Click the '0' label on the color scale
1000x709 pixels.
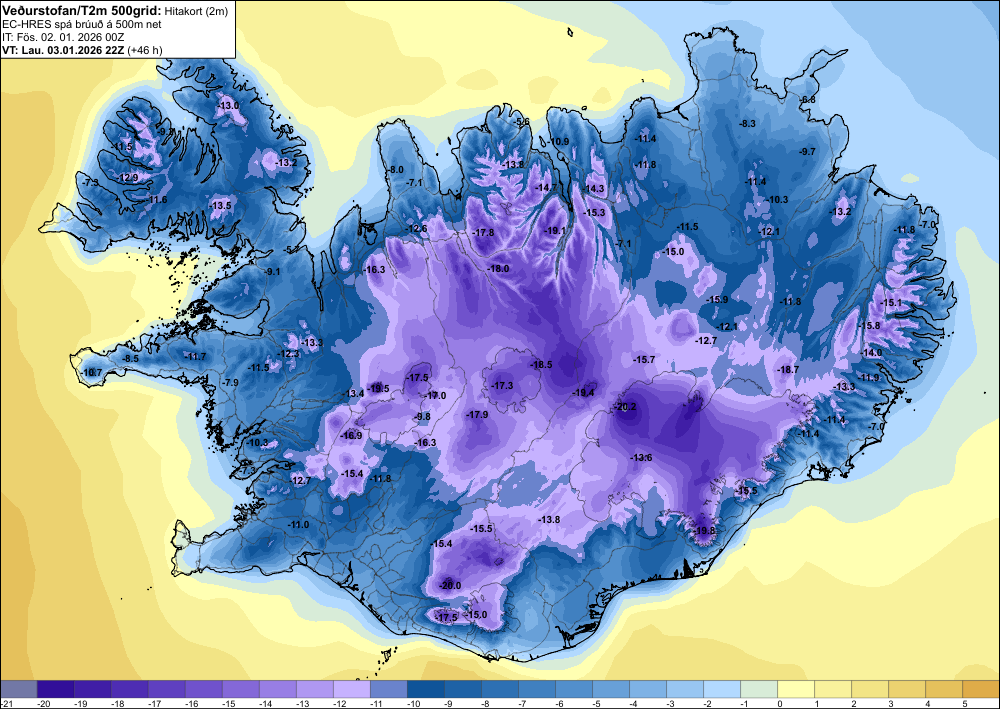pyautogui.click(x=779, y=703)
